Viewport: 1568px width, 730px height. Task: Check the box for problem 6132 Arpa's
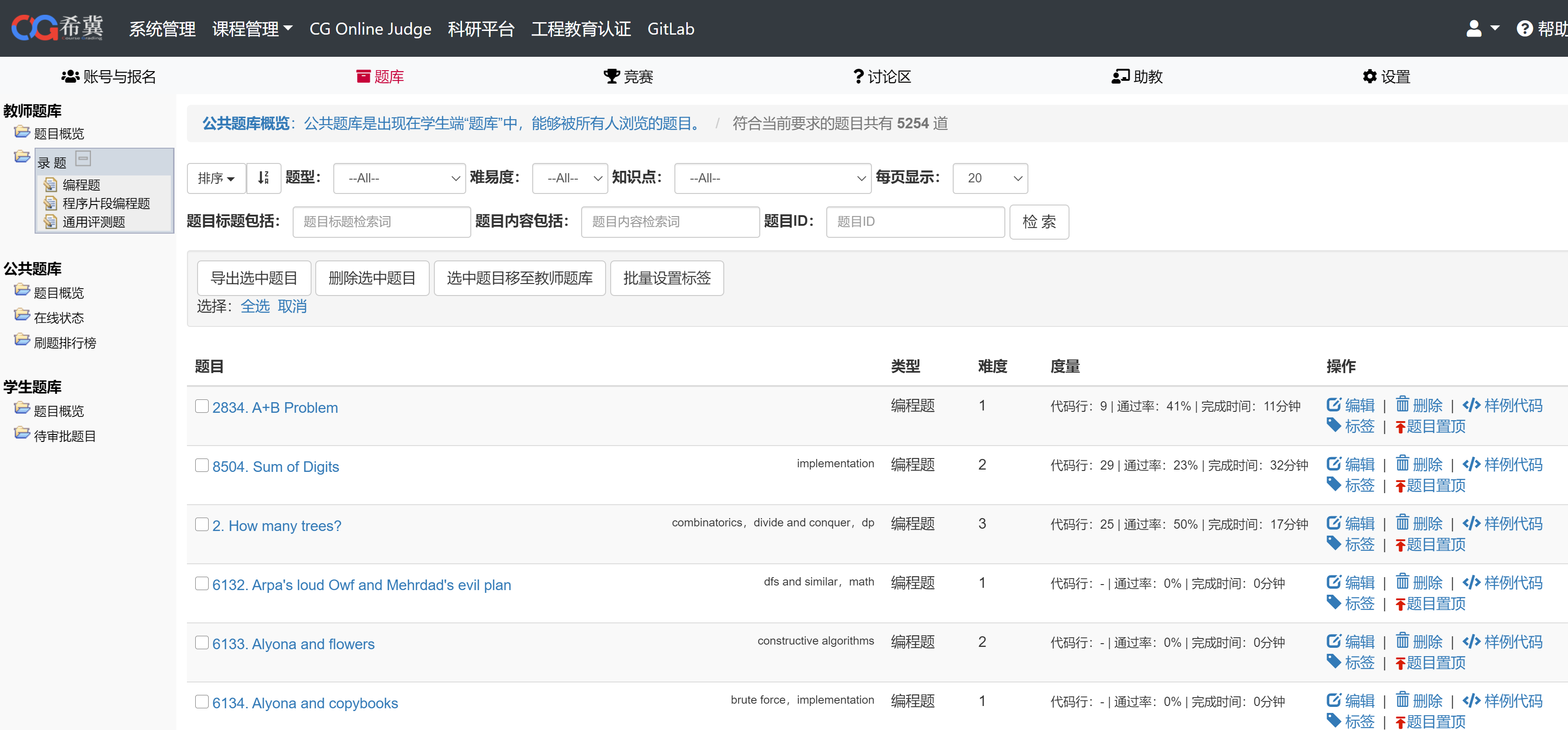click(x=201, y=583)
